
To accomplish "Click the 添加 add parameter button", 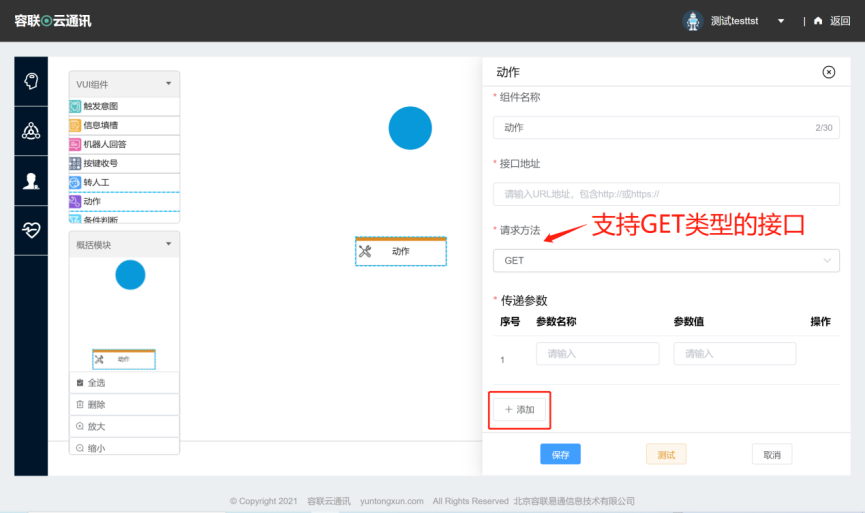I will click(x=520, y=410).
